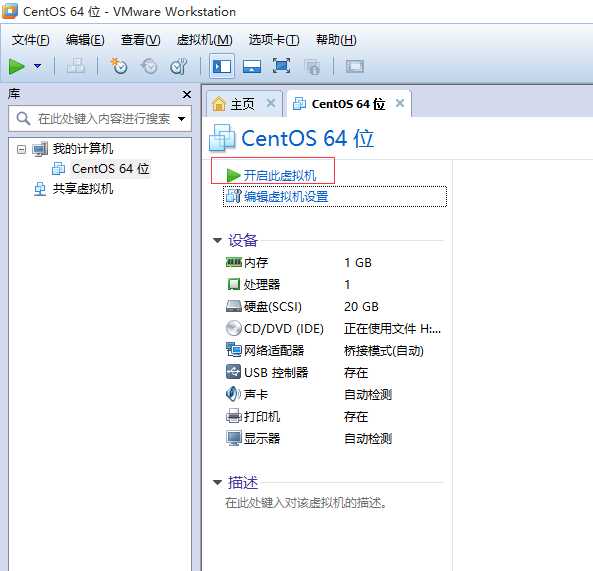
Task: Toggle the library sidebar view icon
Action: [x=222, y=67]
